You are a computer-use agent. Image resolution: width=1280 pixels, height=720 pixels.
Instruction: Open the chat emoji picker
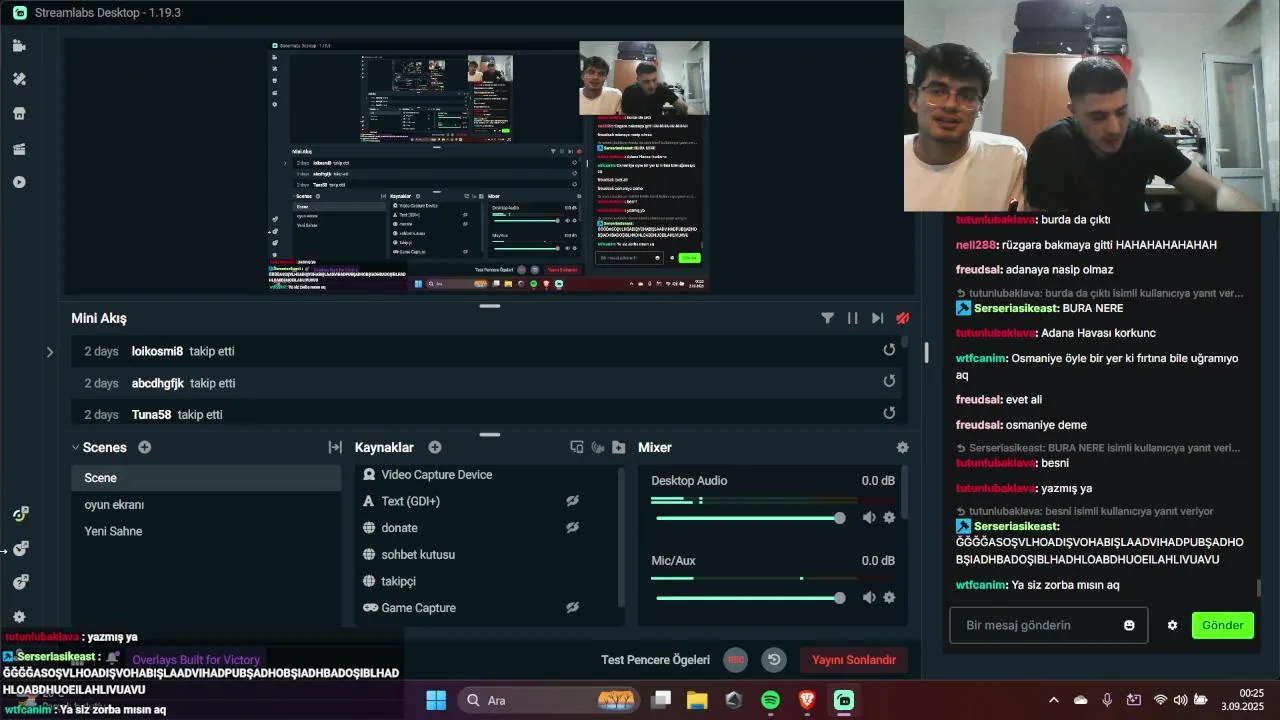(1129, 625)
